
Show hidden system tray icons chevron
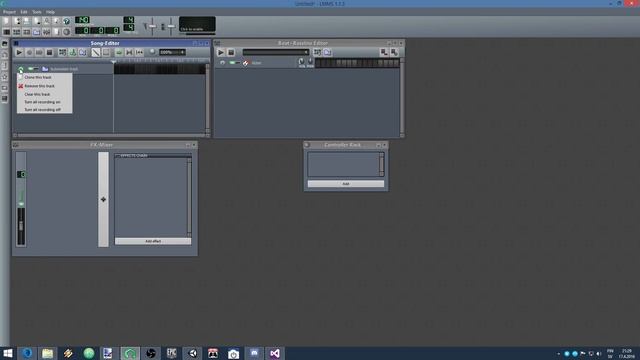(x=558, y=354)
